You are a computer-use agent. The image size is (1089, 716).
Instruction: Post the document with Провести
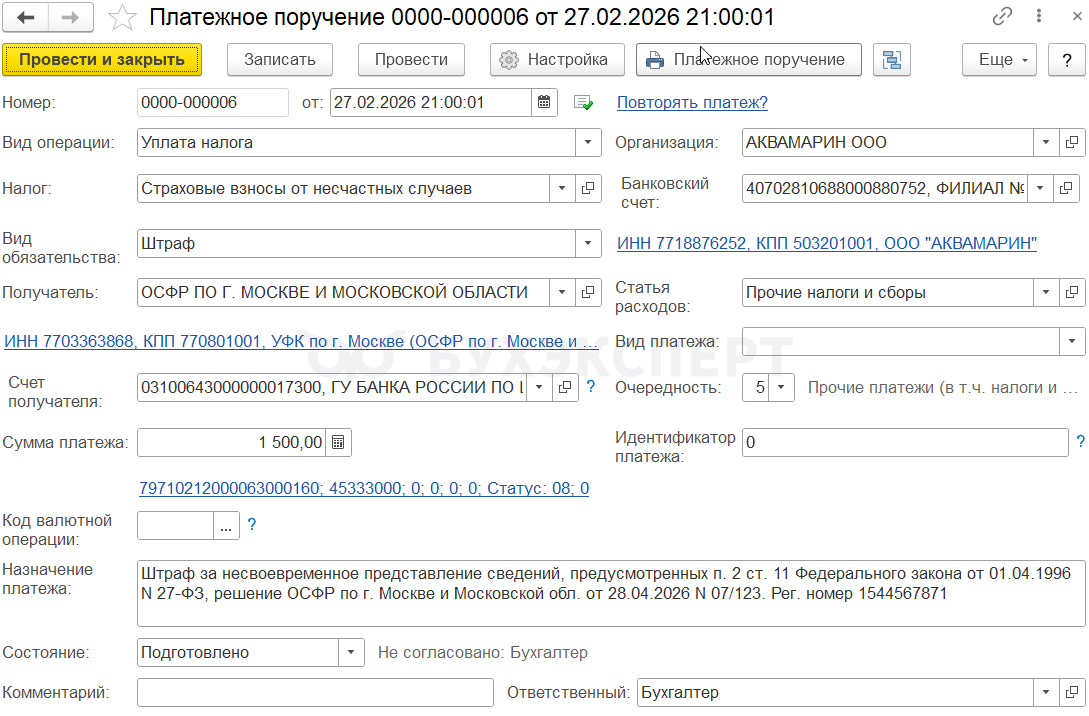(x=411, y=60)
